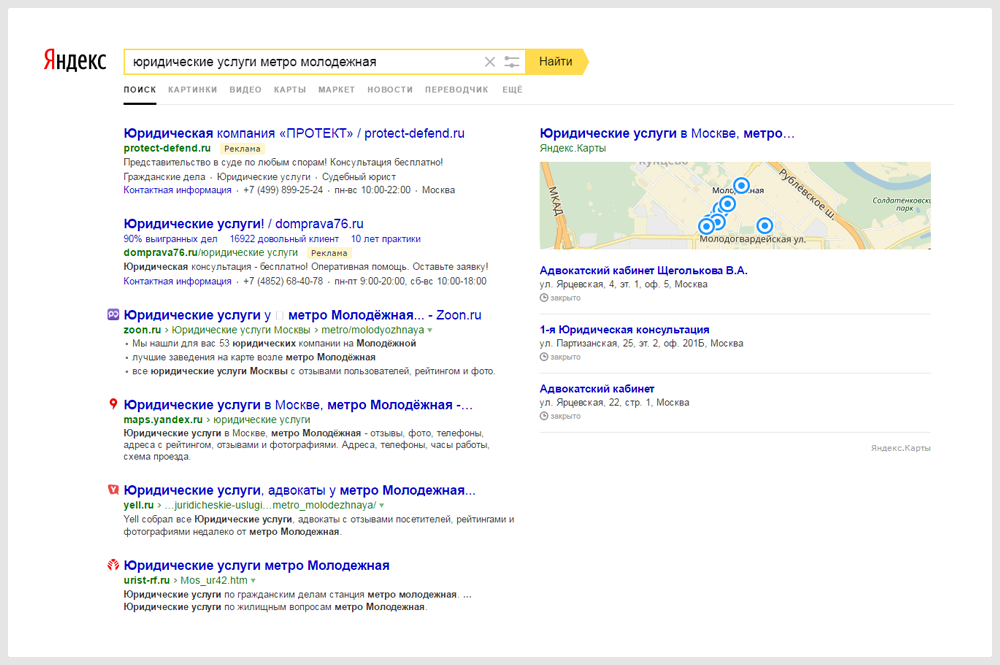The width and height of the screenshot is (1000, 665).
Task: Expand dropdown arrow next to zoon.ru path
Action: pos(430,330)
